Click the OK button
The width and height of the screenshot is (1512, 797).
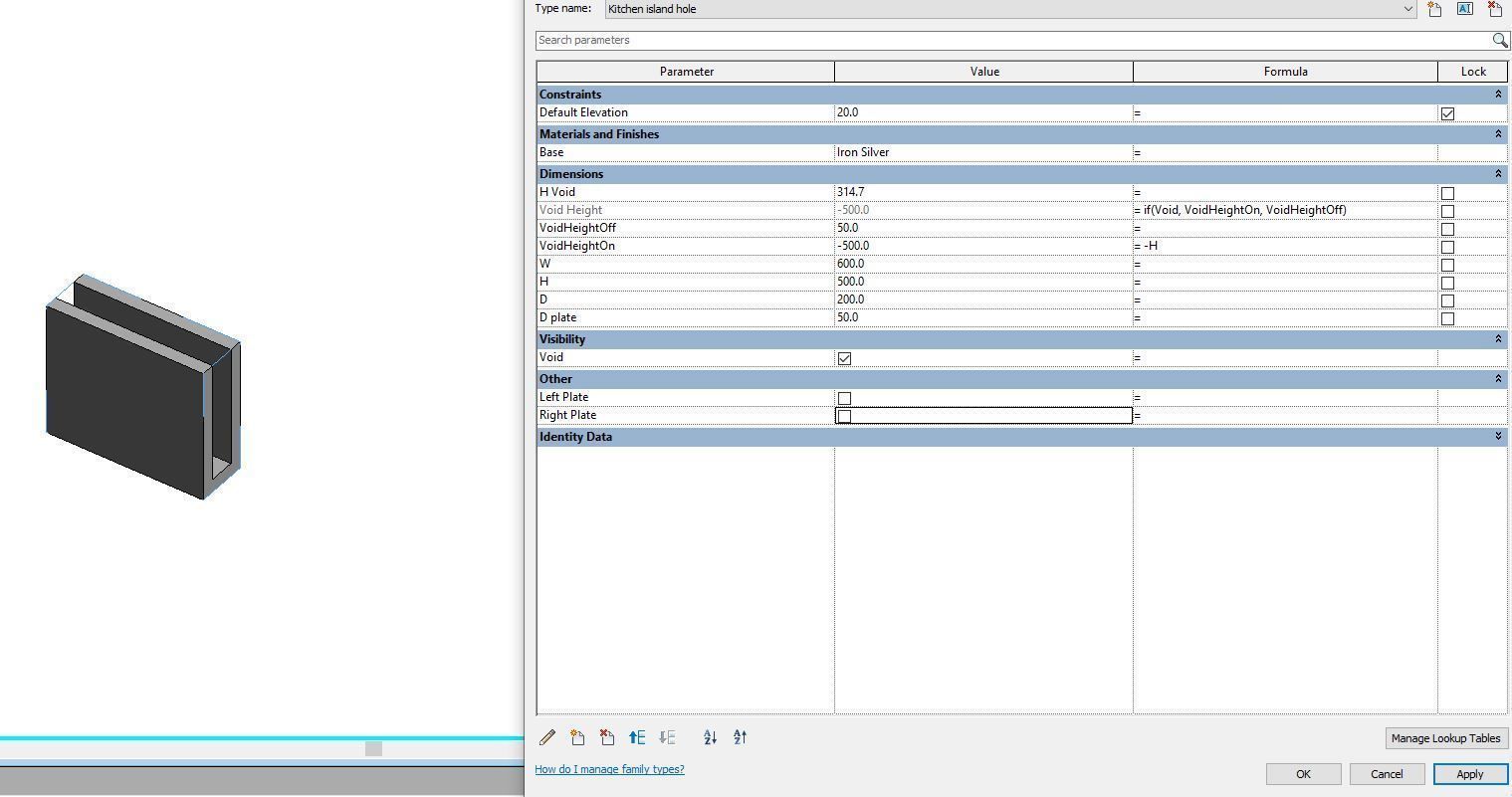pyautogui.click(x=1303, y=774)
